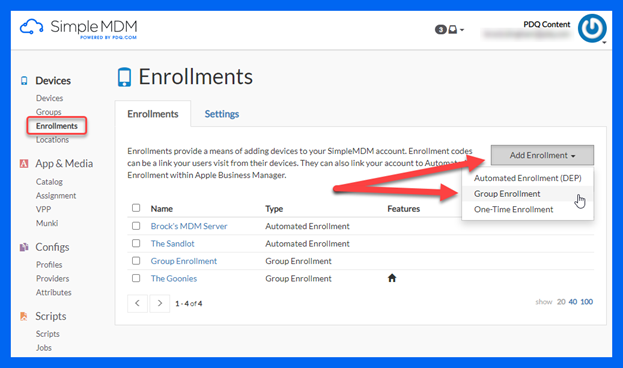Open Profiles under Configs
The width and height of the screenshot is (623, 368).
click(x=49, y=265)
